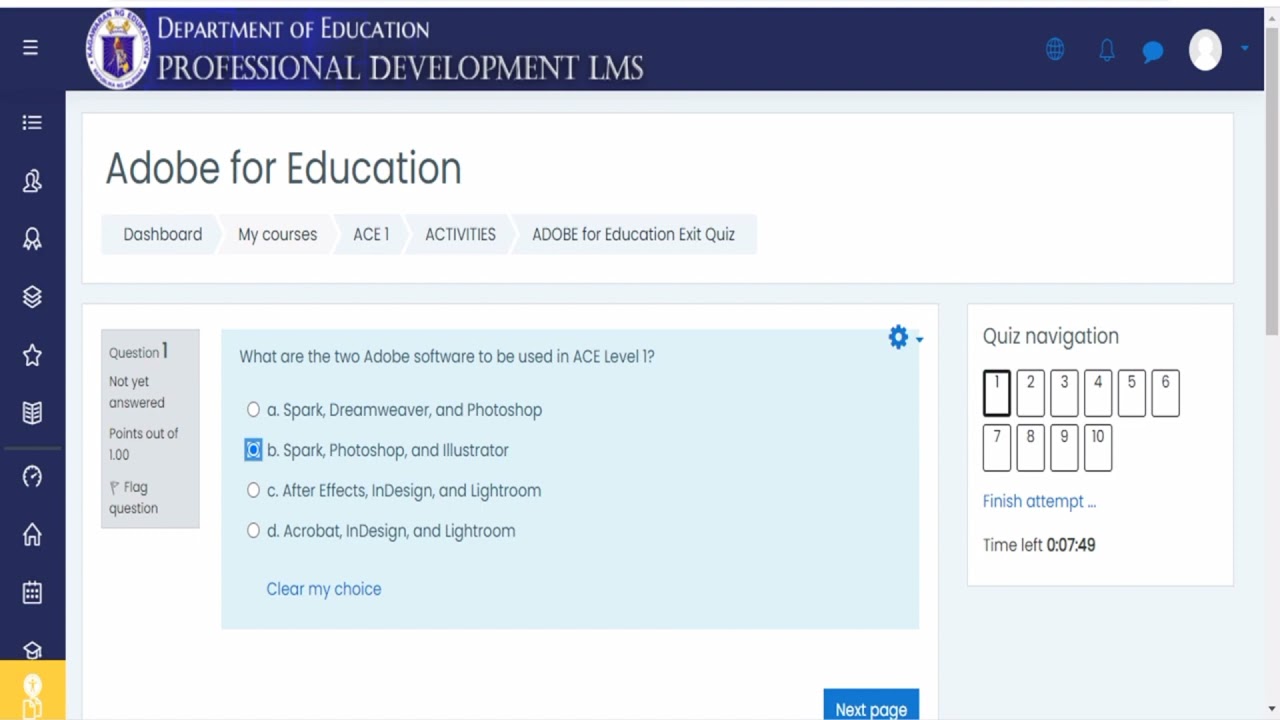Click the star icon in sidebar

pos(32,355)
